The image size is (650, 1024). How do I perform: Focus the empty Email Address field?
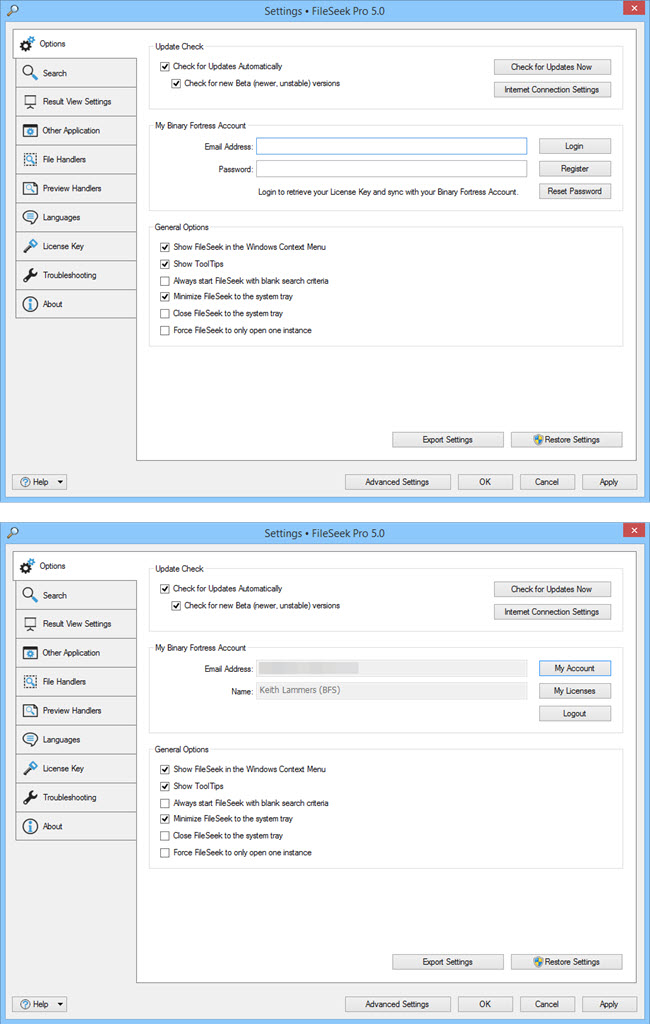(x=391, y=146)
